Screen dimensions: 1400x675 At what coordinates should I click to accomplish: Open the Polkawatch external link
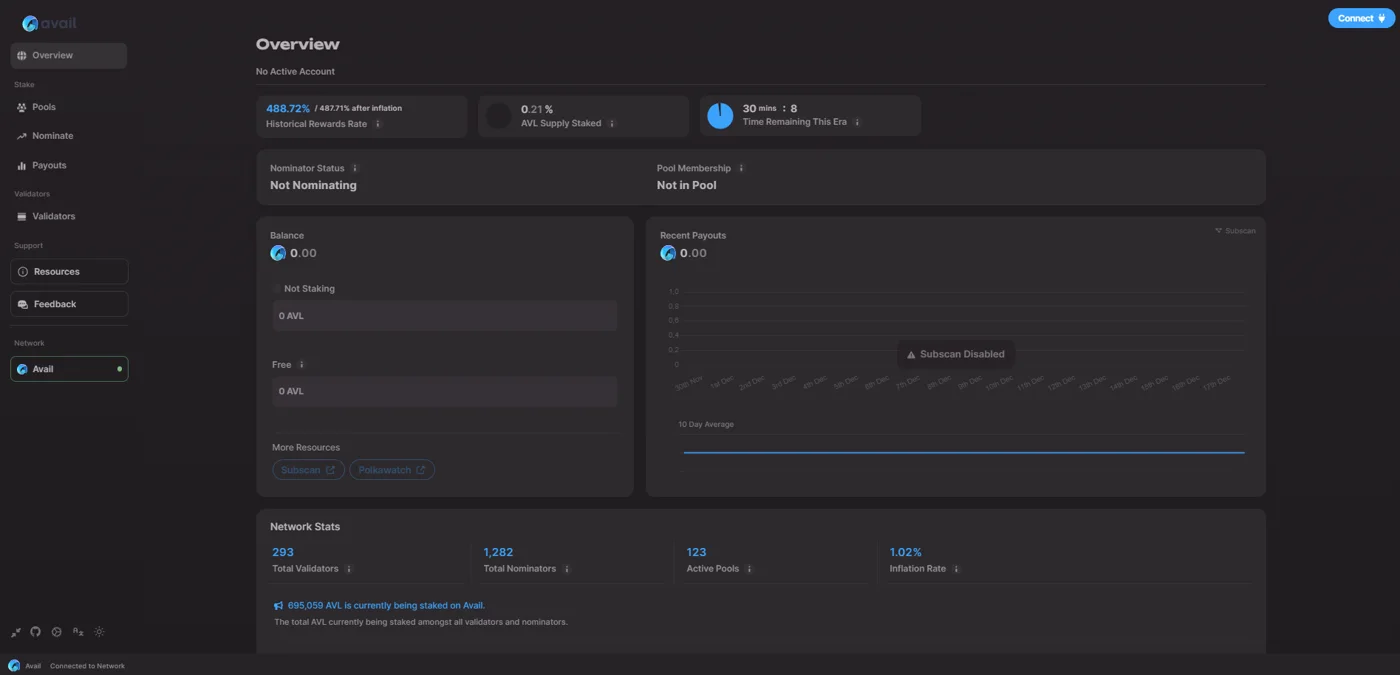click(x=392, y=470)
